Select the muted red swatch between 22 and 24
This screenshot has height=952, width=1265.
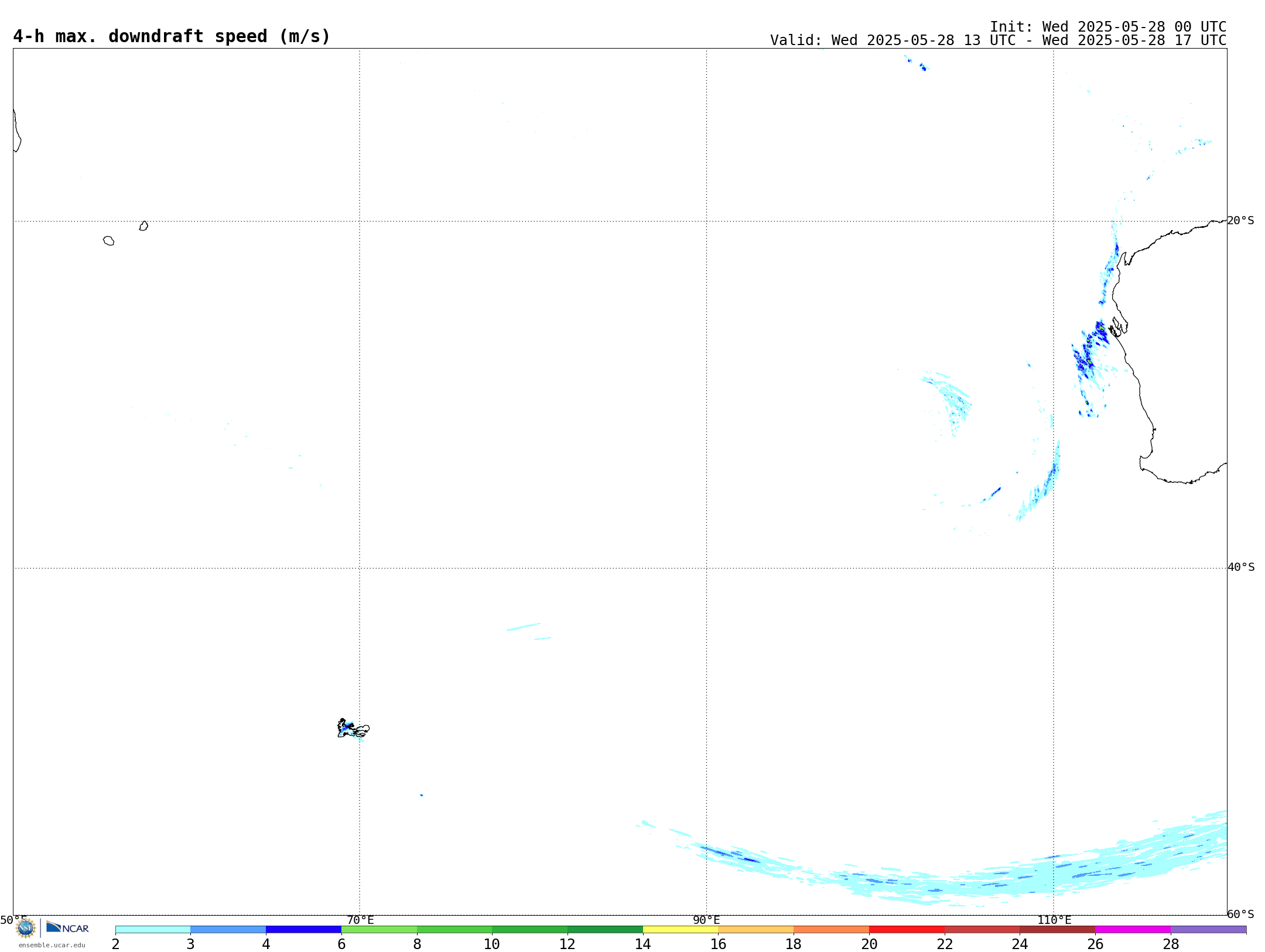pos(982,929)
